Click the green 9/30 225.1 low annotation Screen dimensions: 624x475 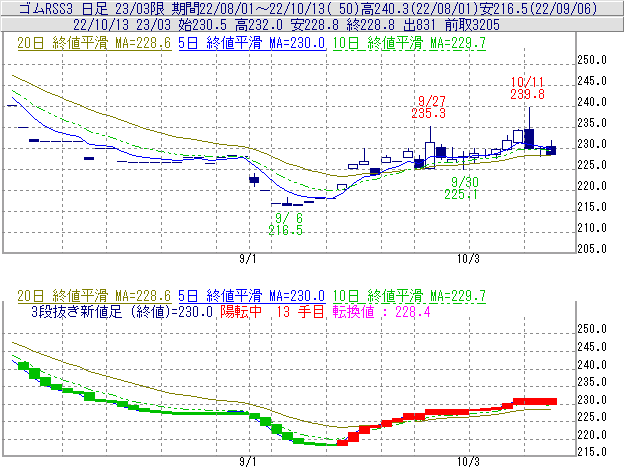(x=462, y=189)
